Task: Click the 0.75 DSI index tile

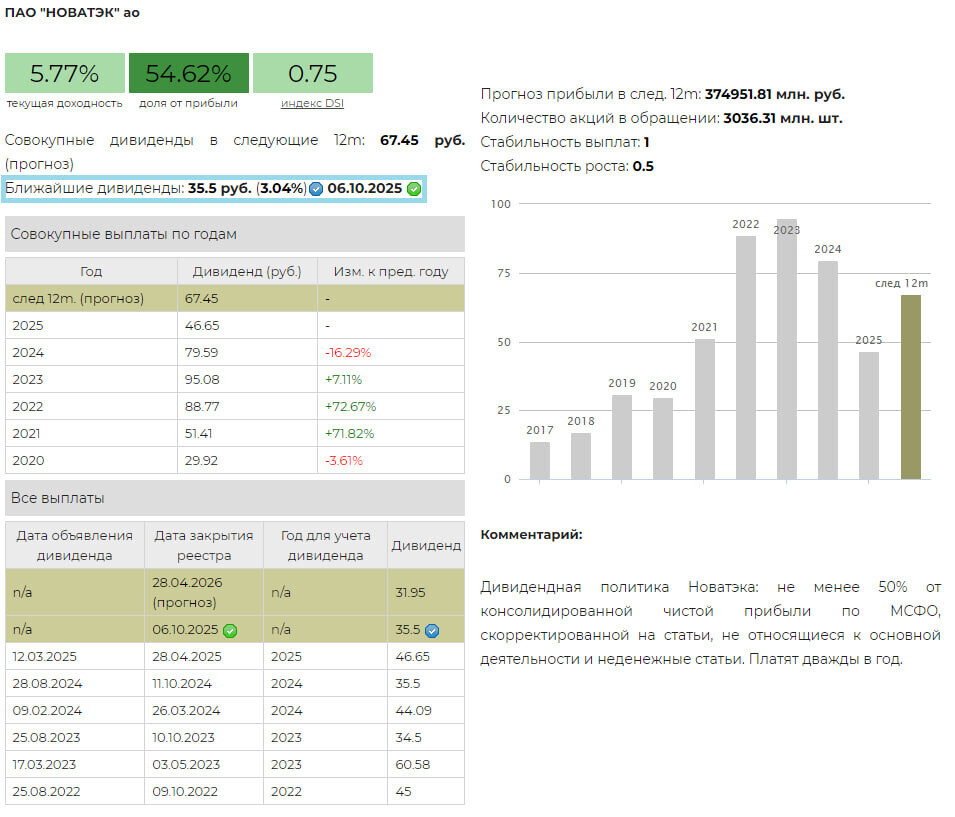Action: pos(312,73)
